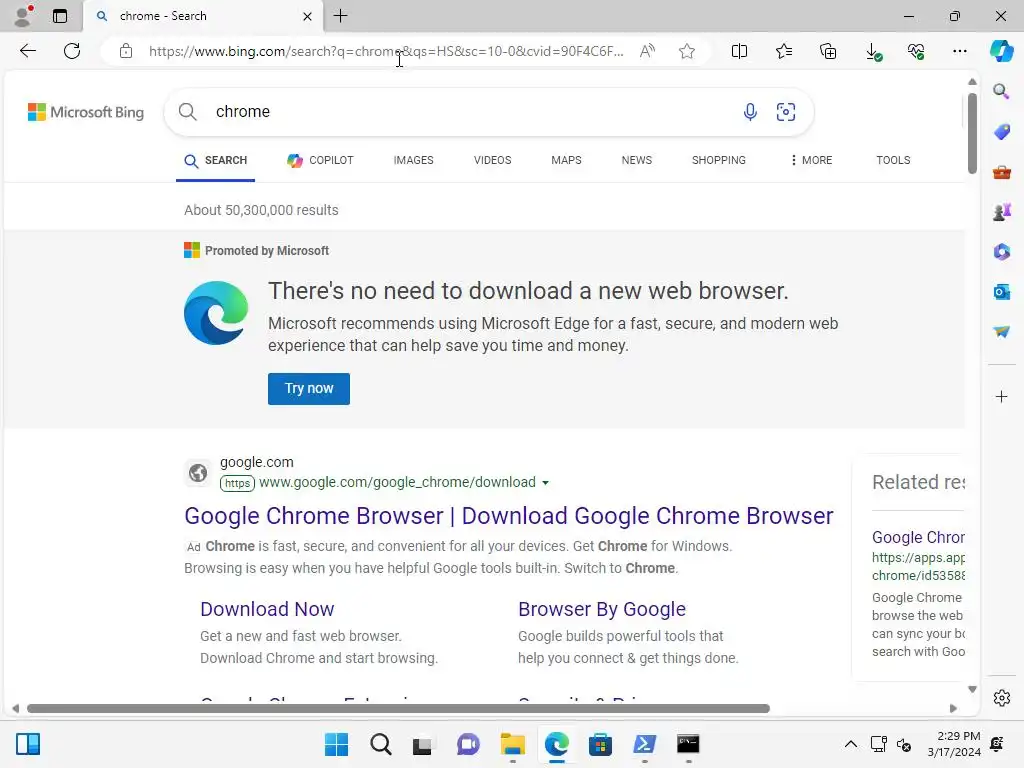Image resolution: width=1024 pixels, height=768 pixels.
Task: Go back to the previous page
Action: [27, 51]
